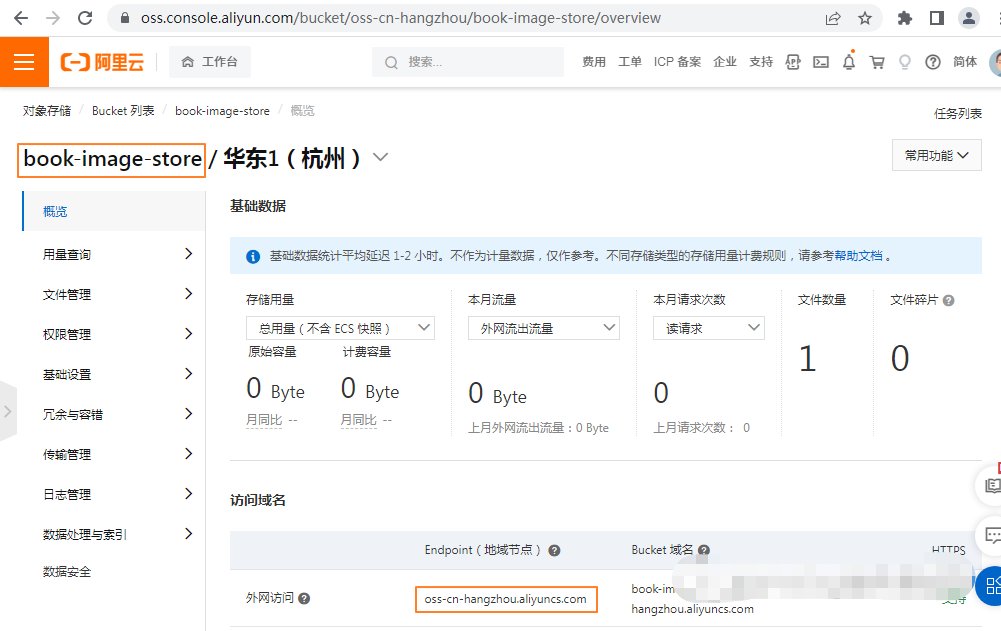Select the blue quick-apps grid icon
The height and width of the screenshot is (631, 1001).
990,585
